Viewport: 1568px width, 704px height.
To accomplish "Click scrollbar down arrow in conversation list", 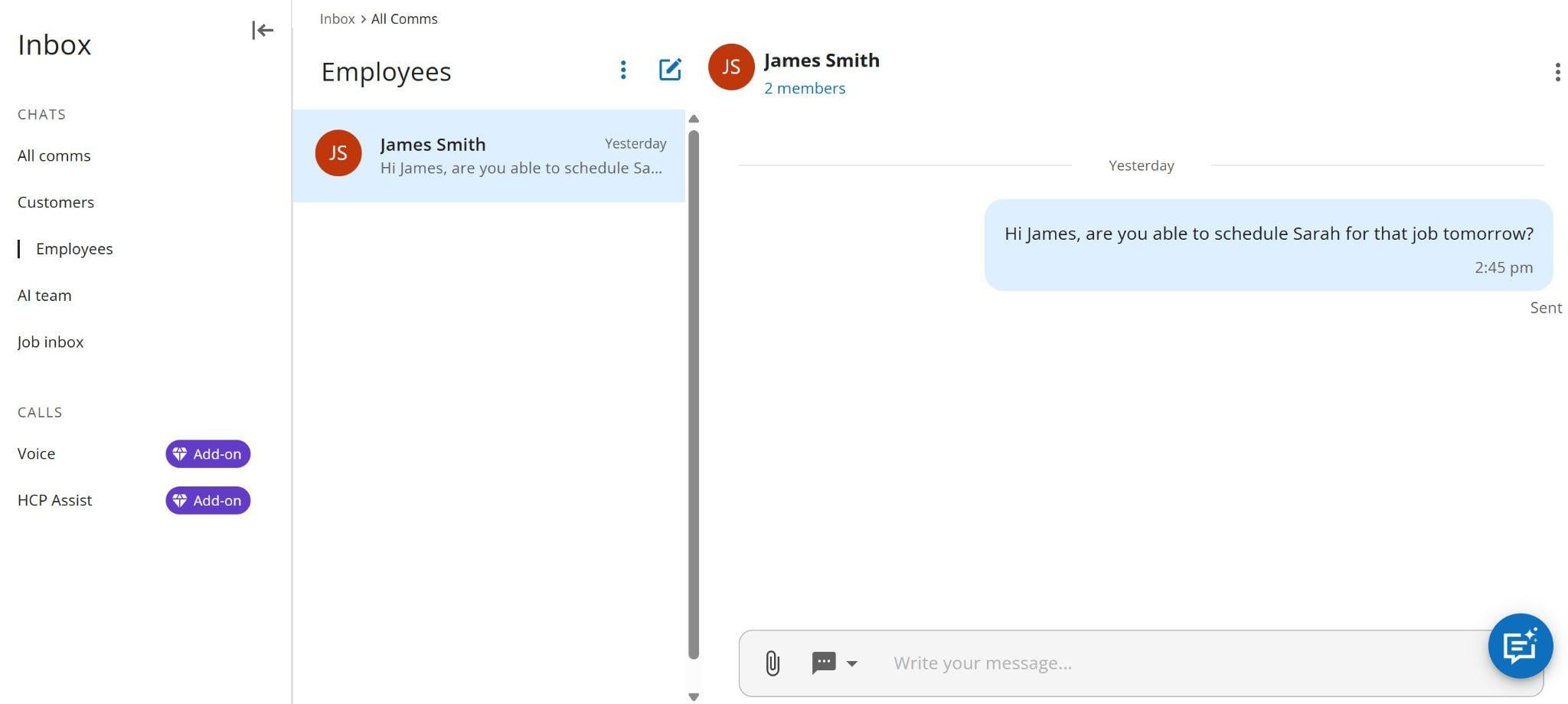I will tap(694, 696).
